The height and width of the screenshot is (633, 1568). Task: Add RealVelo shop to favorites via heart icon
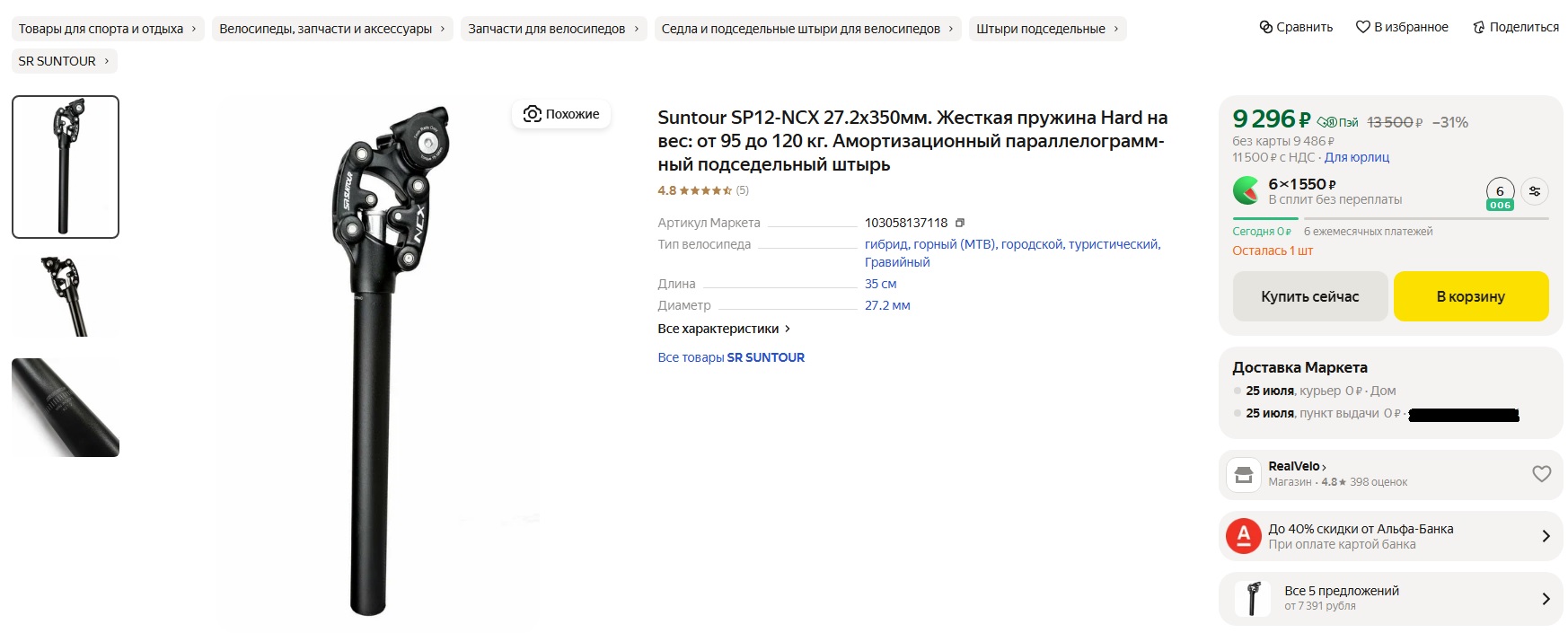[x=1541, y=474]
